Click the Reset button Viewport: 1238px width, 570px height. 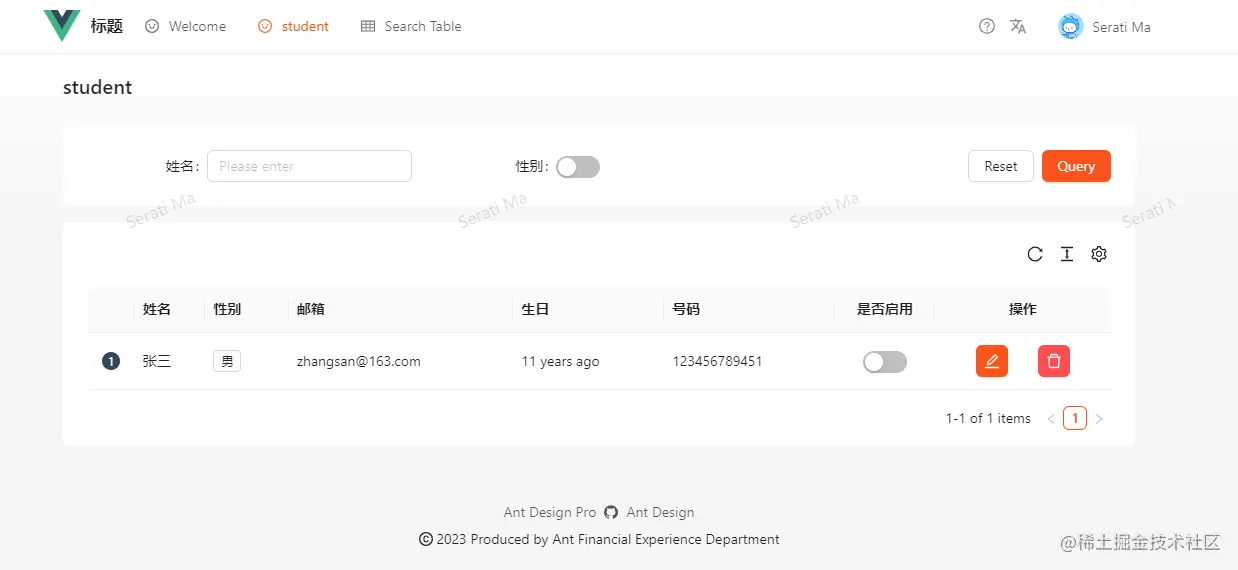1001,166
